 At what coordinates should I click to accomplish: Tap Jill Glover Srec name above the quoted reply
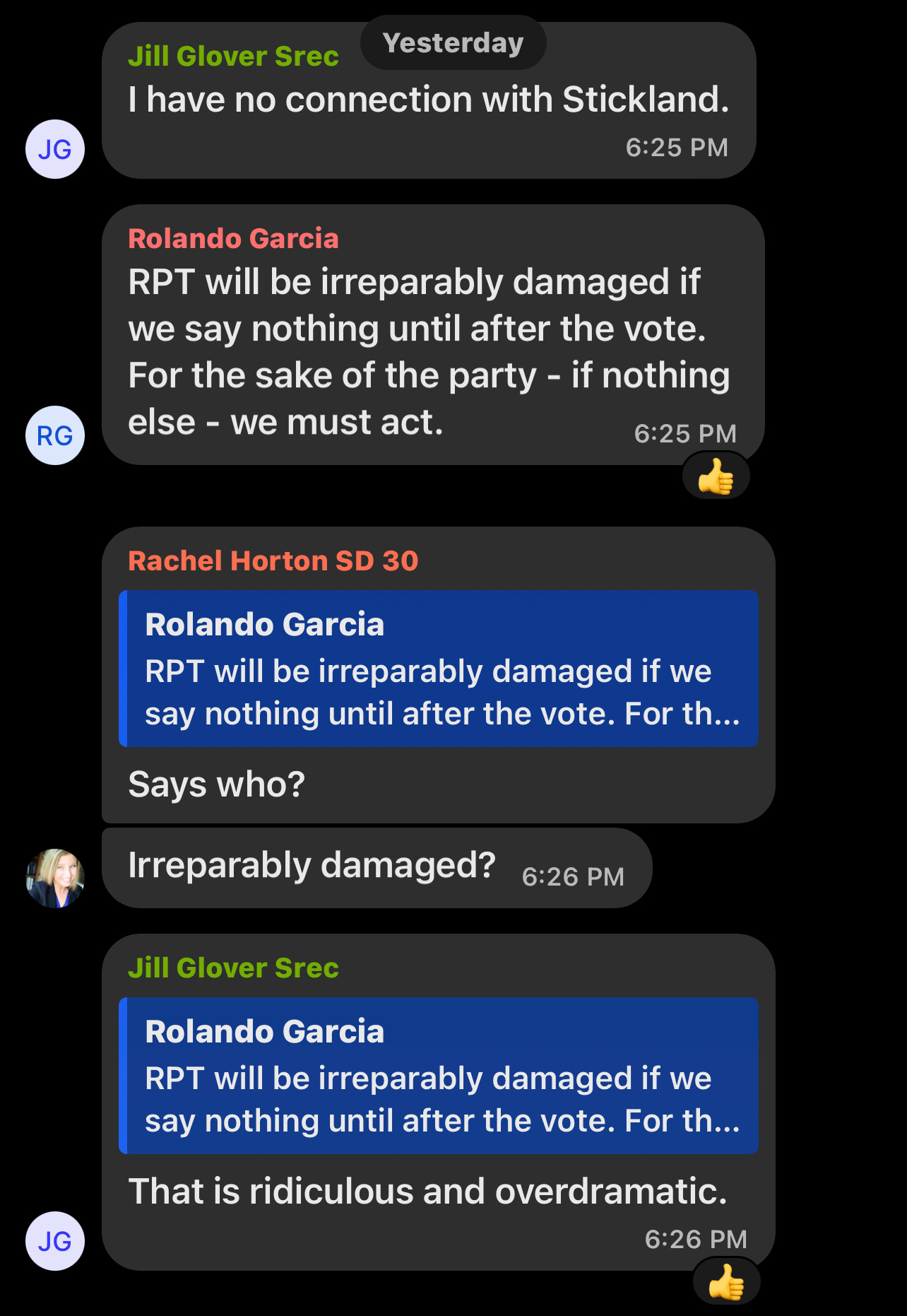click(233, 968)
